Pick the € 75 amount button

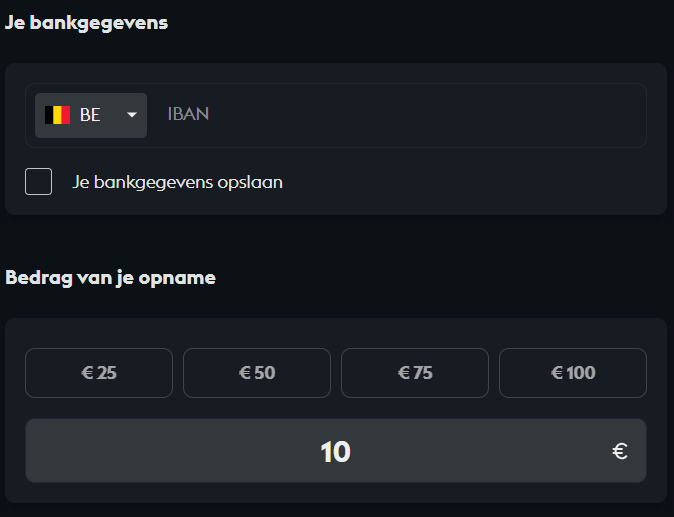(415, 373)
